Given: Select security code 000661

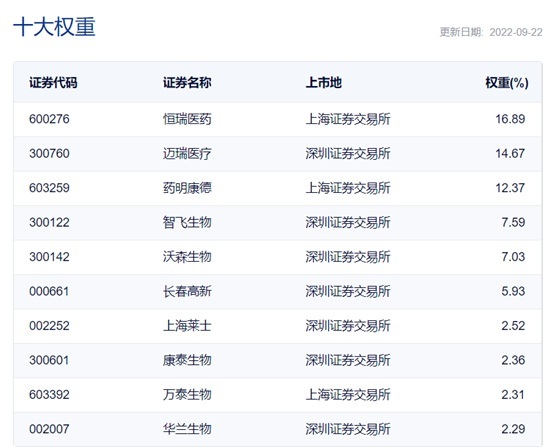Looking at the screenshot, I should point(49,291).
